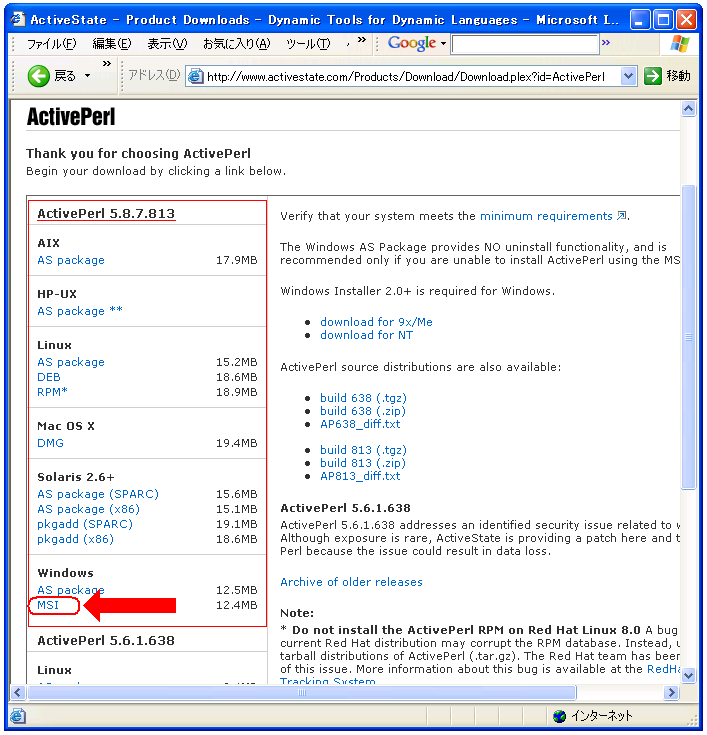Click the green Back arrow button
Image resolution: width=707 pixels, height=735 pixels.
click(x=39, y=76)
